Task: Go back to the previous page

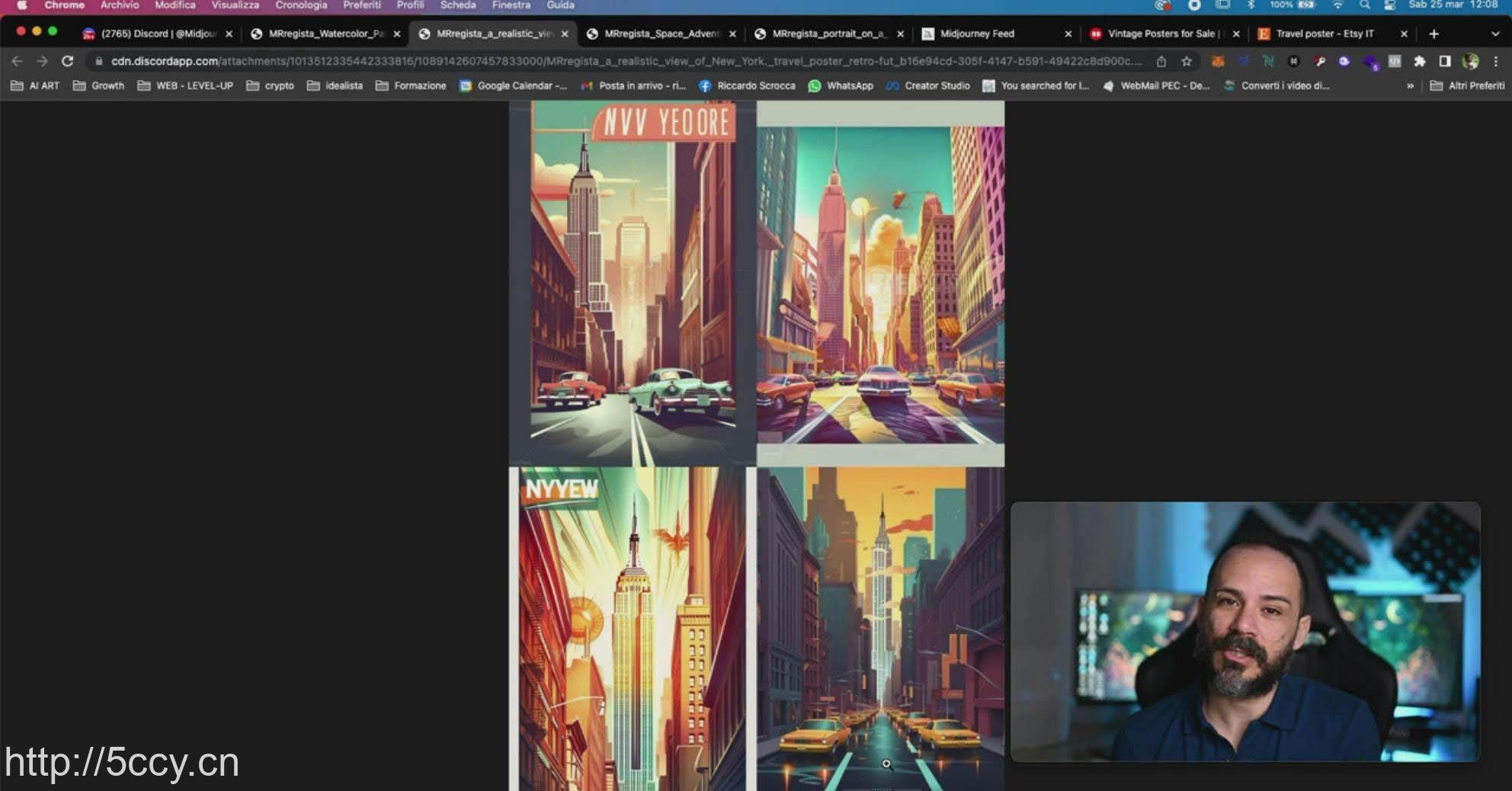Action: [x=17, y=61]
